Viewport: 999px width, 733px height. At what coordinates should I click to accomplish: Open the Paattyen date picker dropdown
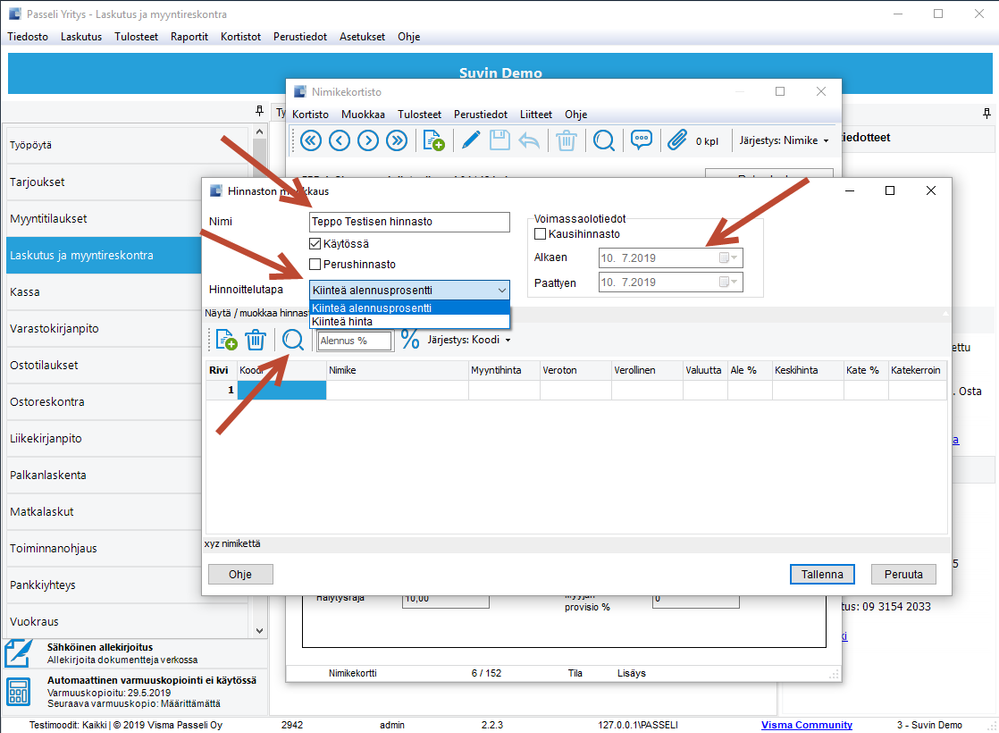point(728,282)
